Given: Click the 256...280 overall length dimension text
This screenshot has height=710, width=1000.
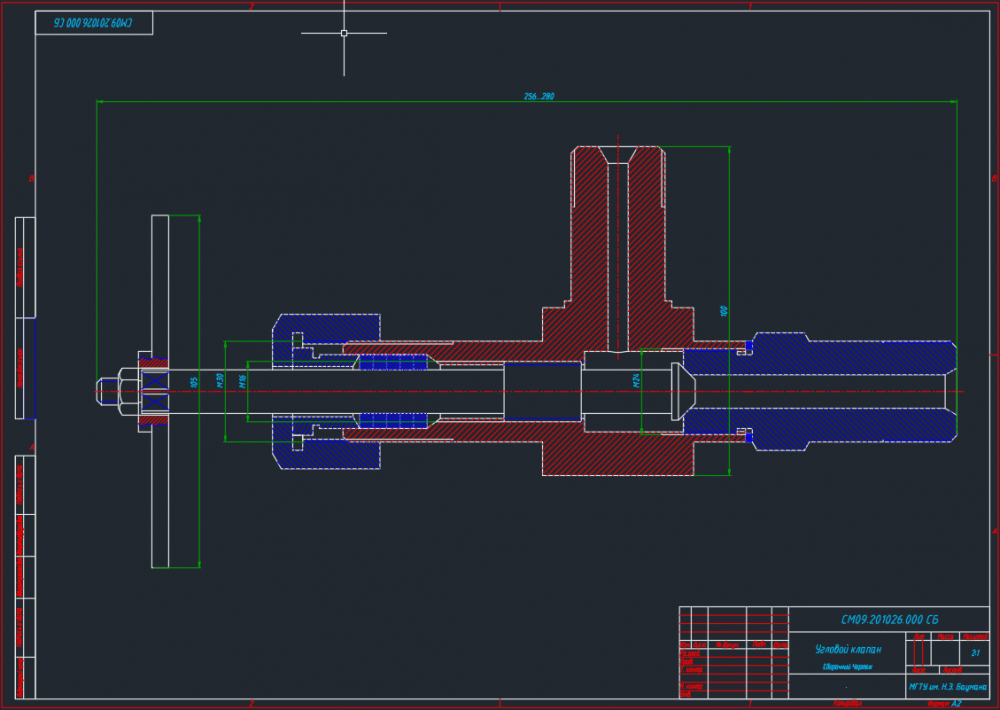Looking at the screenshot, I should point(539,96).
